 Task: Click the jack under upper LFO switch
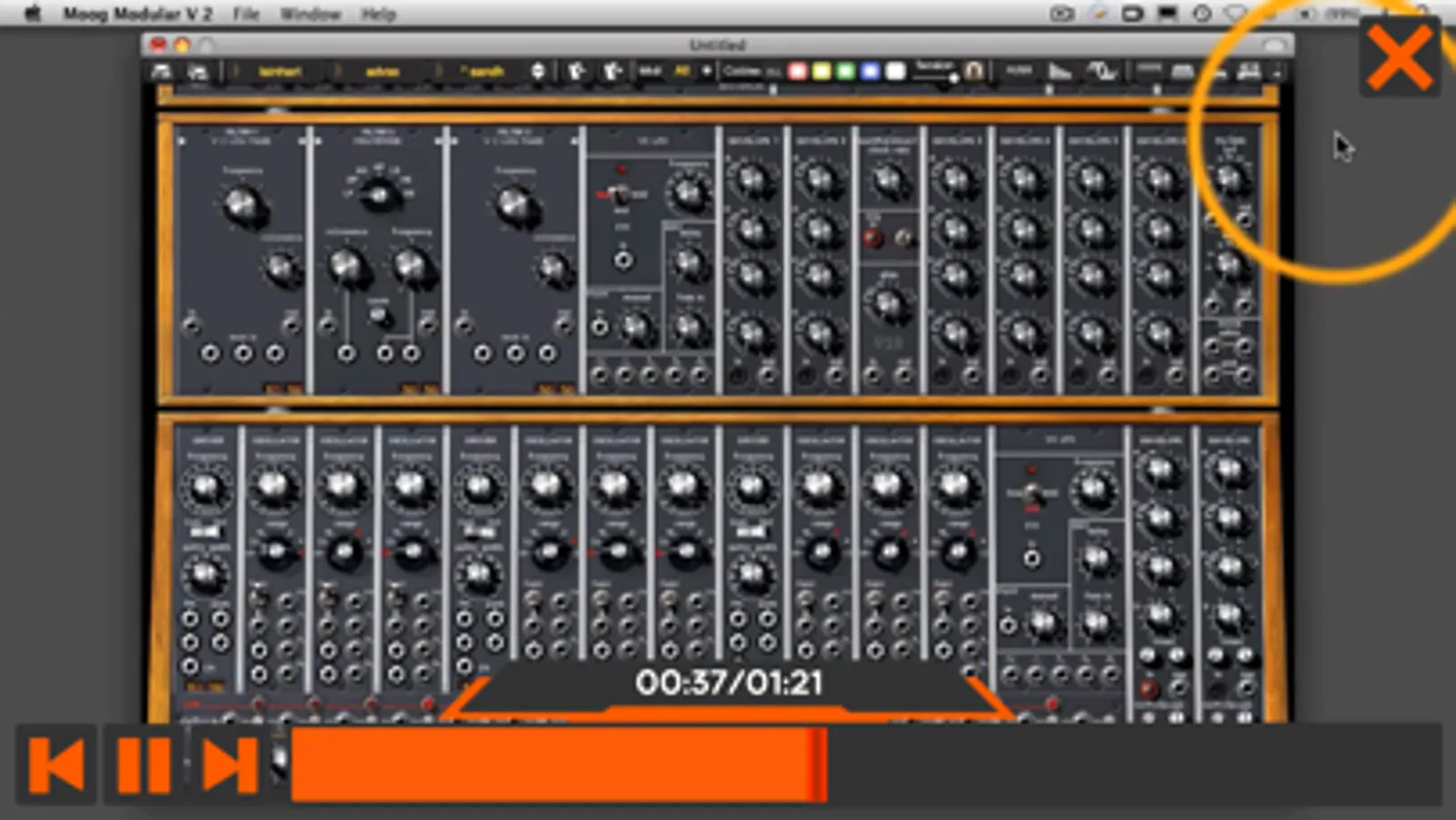tap(623, 260)
